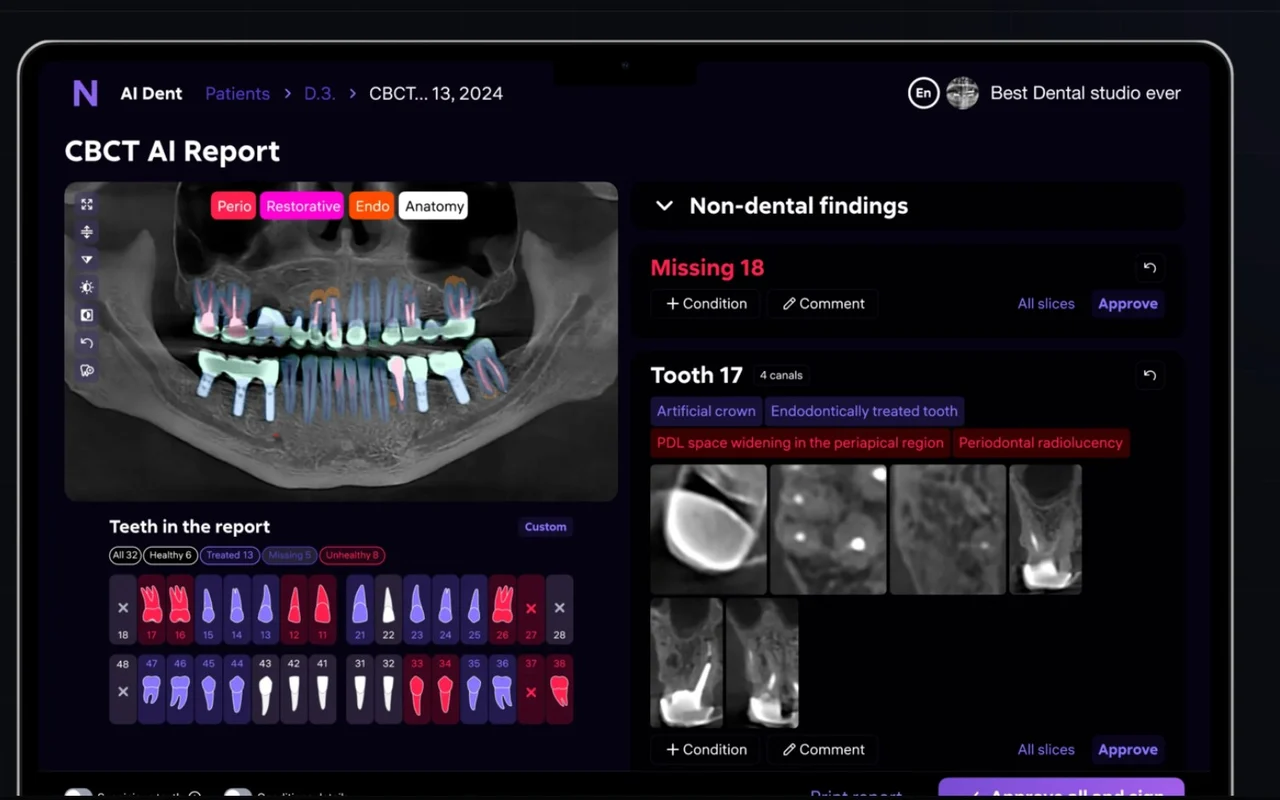1280x800 pixels.
Task: Select missing tooth 27 in the chart
Action: [x=531, y=609]
